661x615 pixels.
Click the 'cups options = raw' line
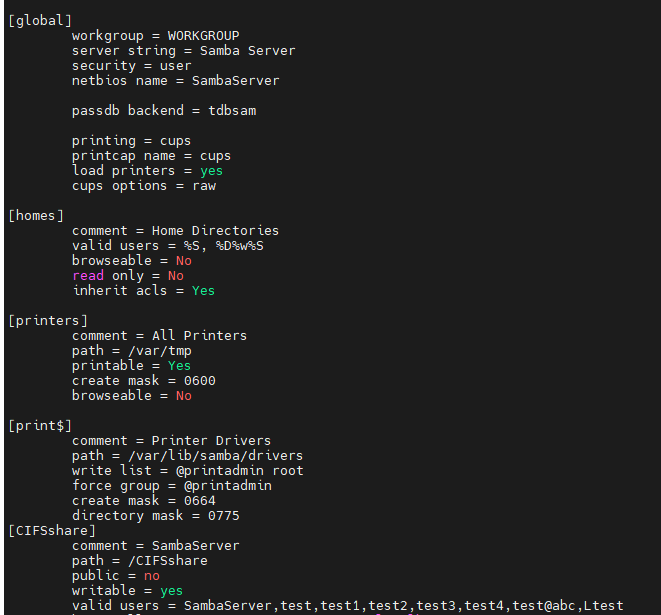click(143, 185)
